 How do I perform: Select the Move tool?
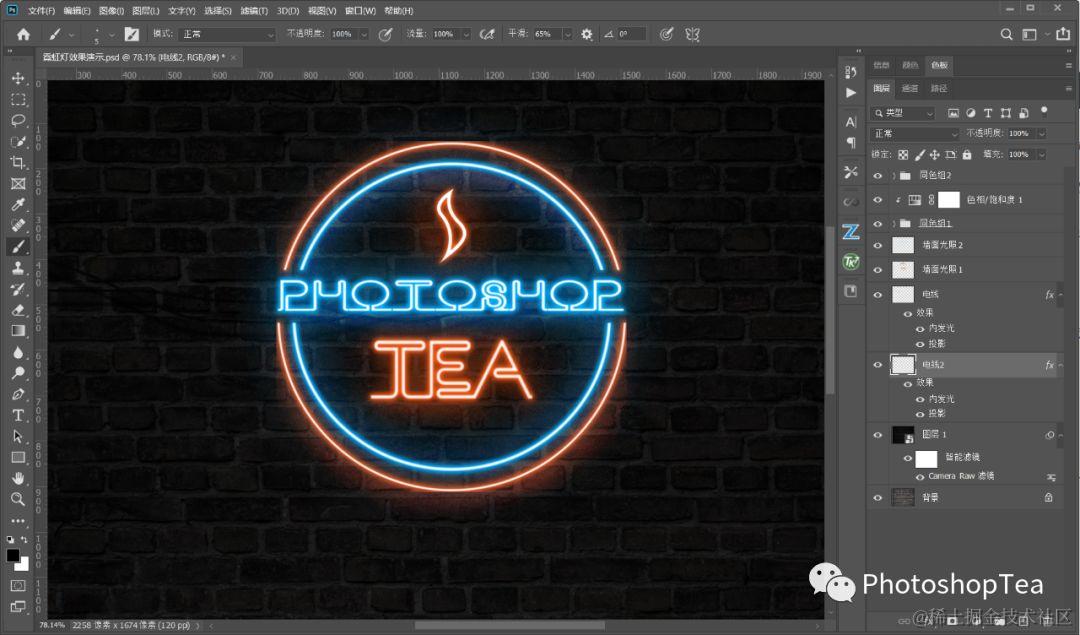click(x=18, y=78)
